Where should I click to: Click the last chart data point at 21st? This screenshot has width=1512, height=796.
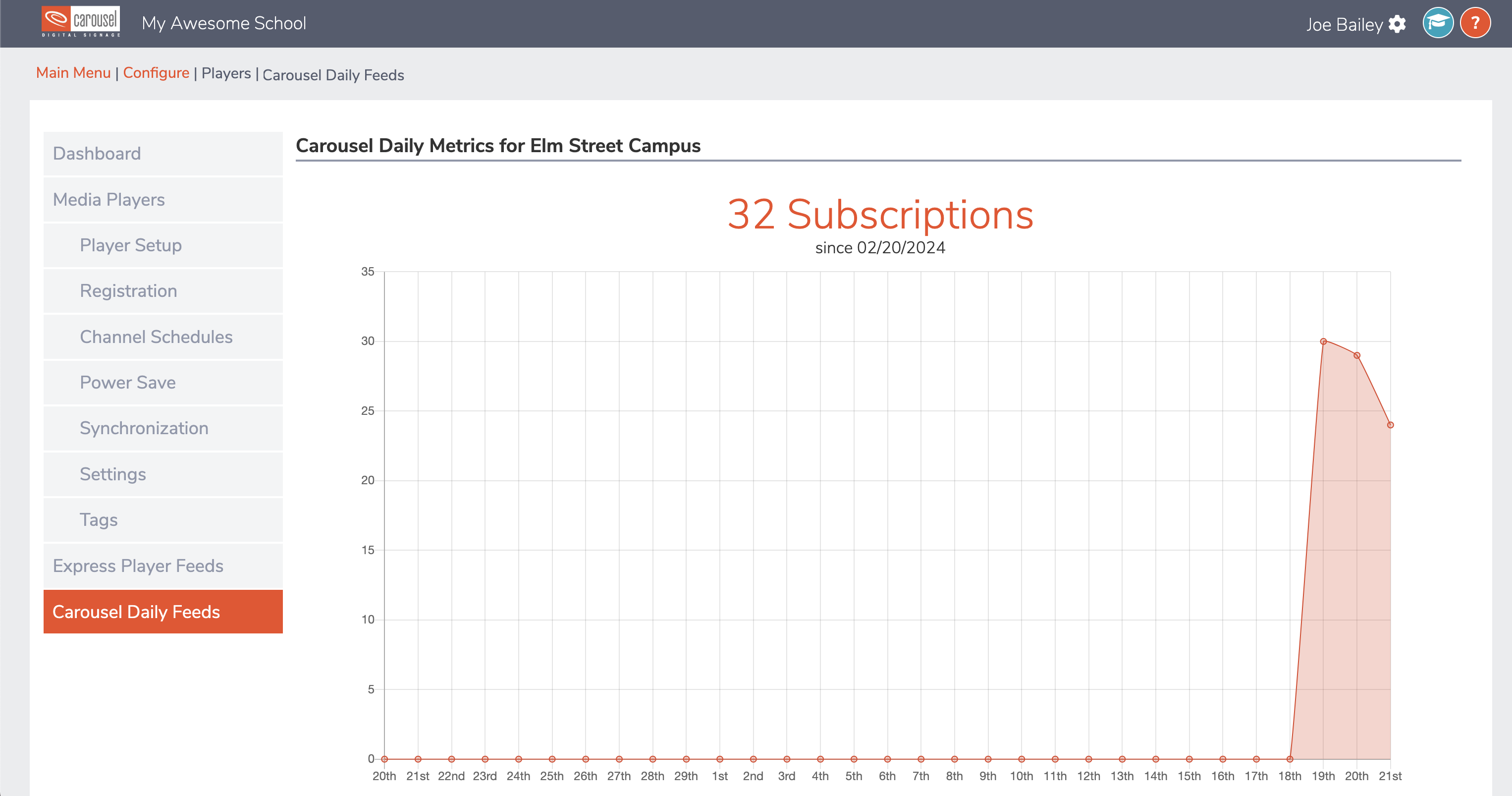tap(1390, 425)
